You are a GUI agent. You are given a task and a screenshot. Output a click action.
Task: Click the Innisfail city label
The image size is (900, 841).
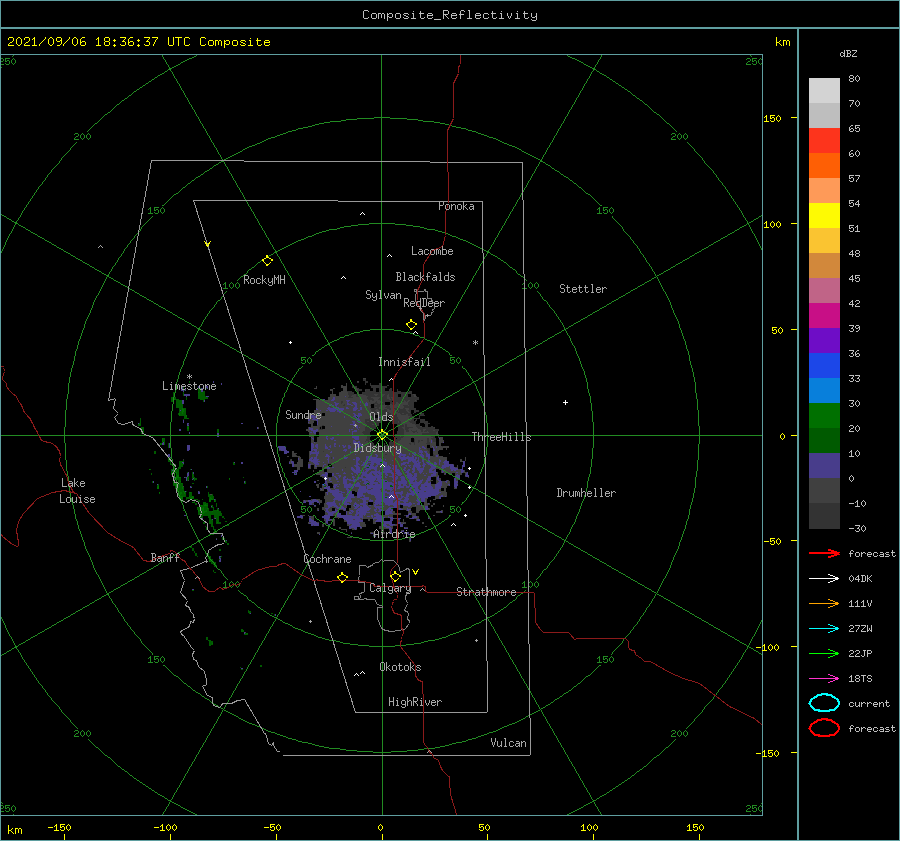pyautogui.click(x=404, y=362)
